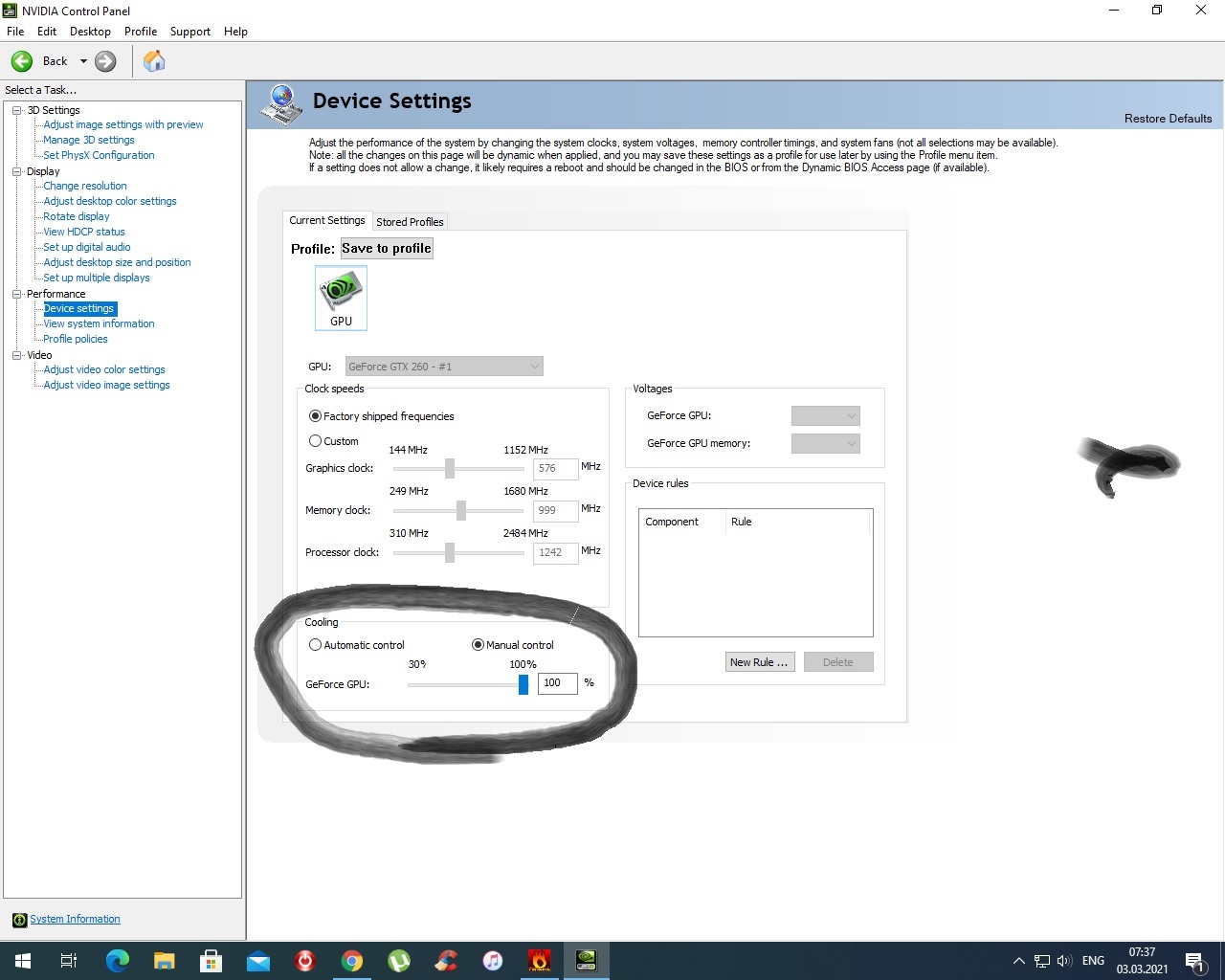The width and height of the screenshot is (1225, 980).
Task: Collapse the Video tree node
Action: click(x=16, y=355)
